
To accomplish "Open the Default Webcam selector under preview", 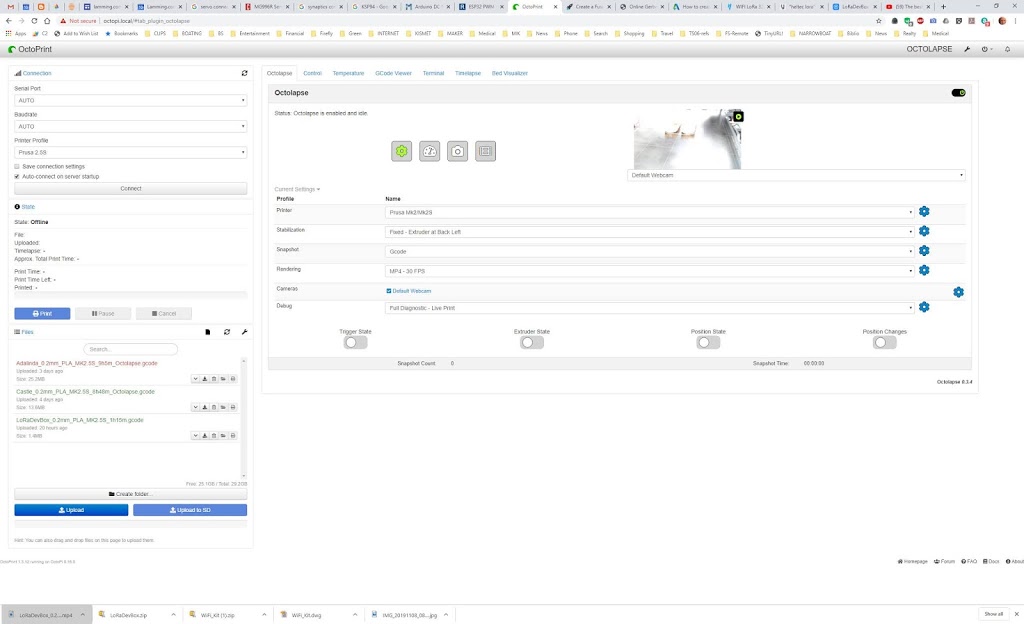I will coord(796,175).
